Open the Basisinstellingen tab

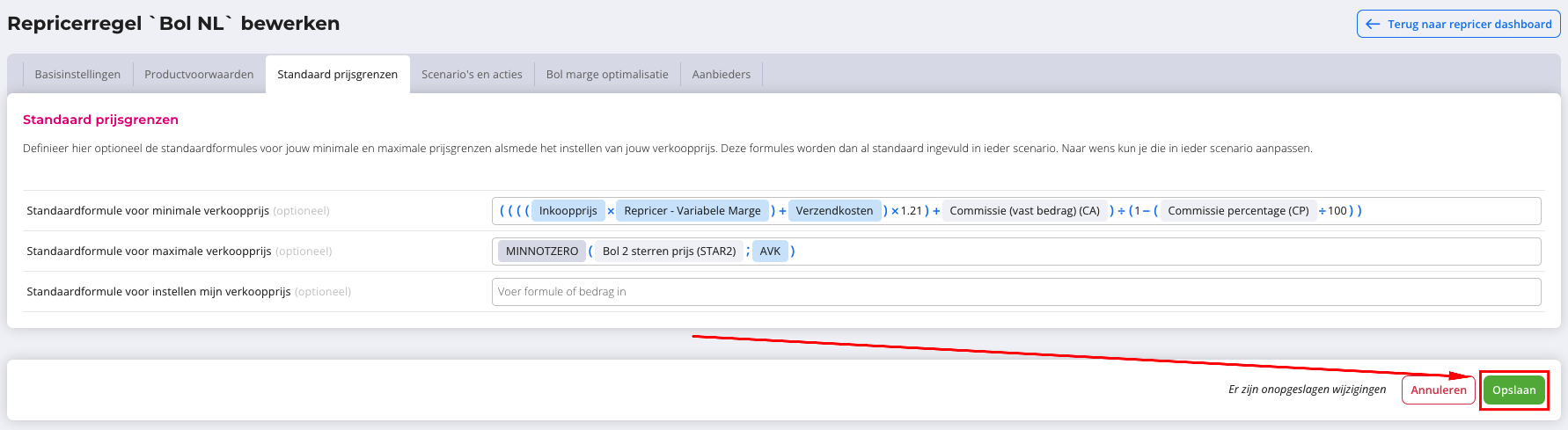[77, 75]
